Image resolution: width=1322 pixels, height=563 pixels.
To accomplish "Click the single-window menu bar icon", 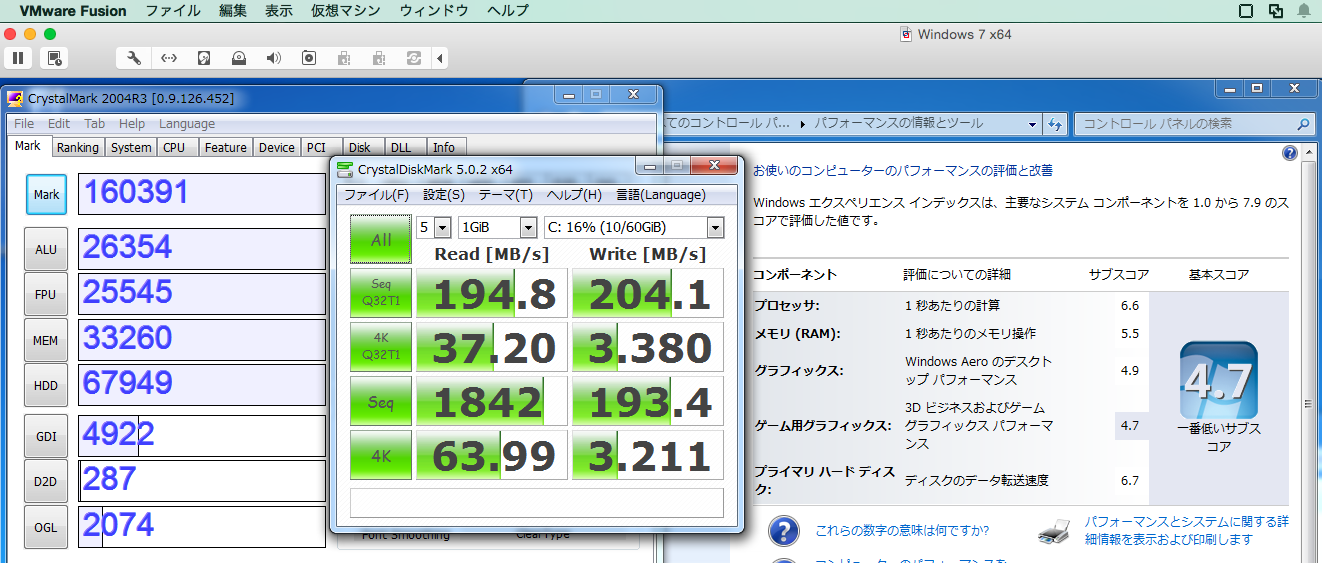I will coord(1246,11).
